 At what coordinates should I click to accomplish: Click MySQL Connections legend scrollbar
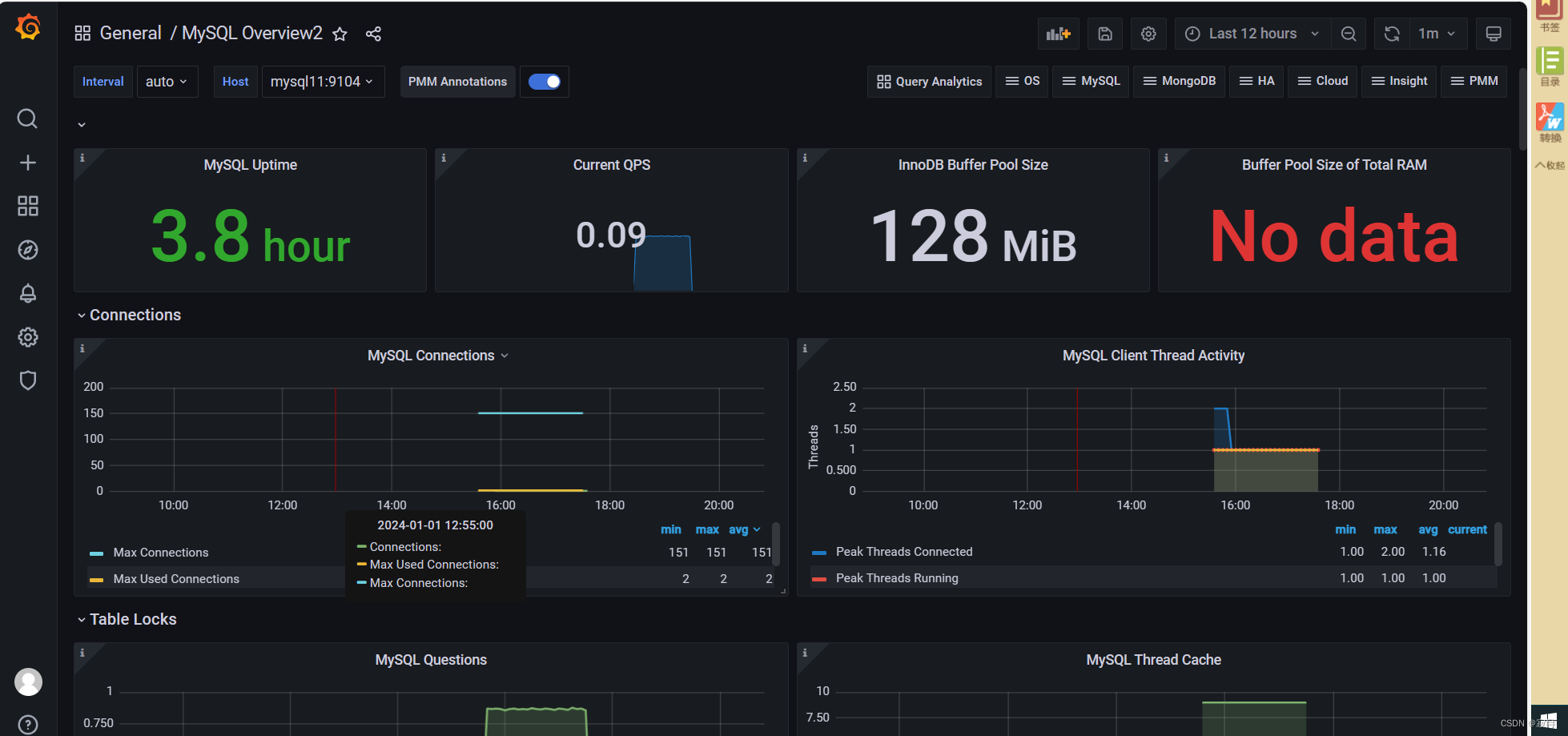[776, 545]
